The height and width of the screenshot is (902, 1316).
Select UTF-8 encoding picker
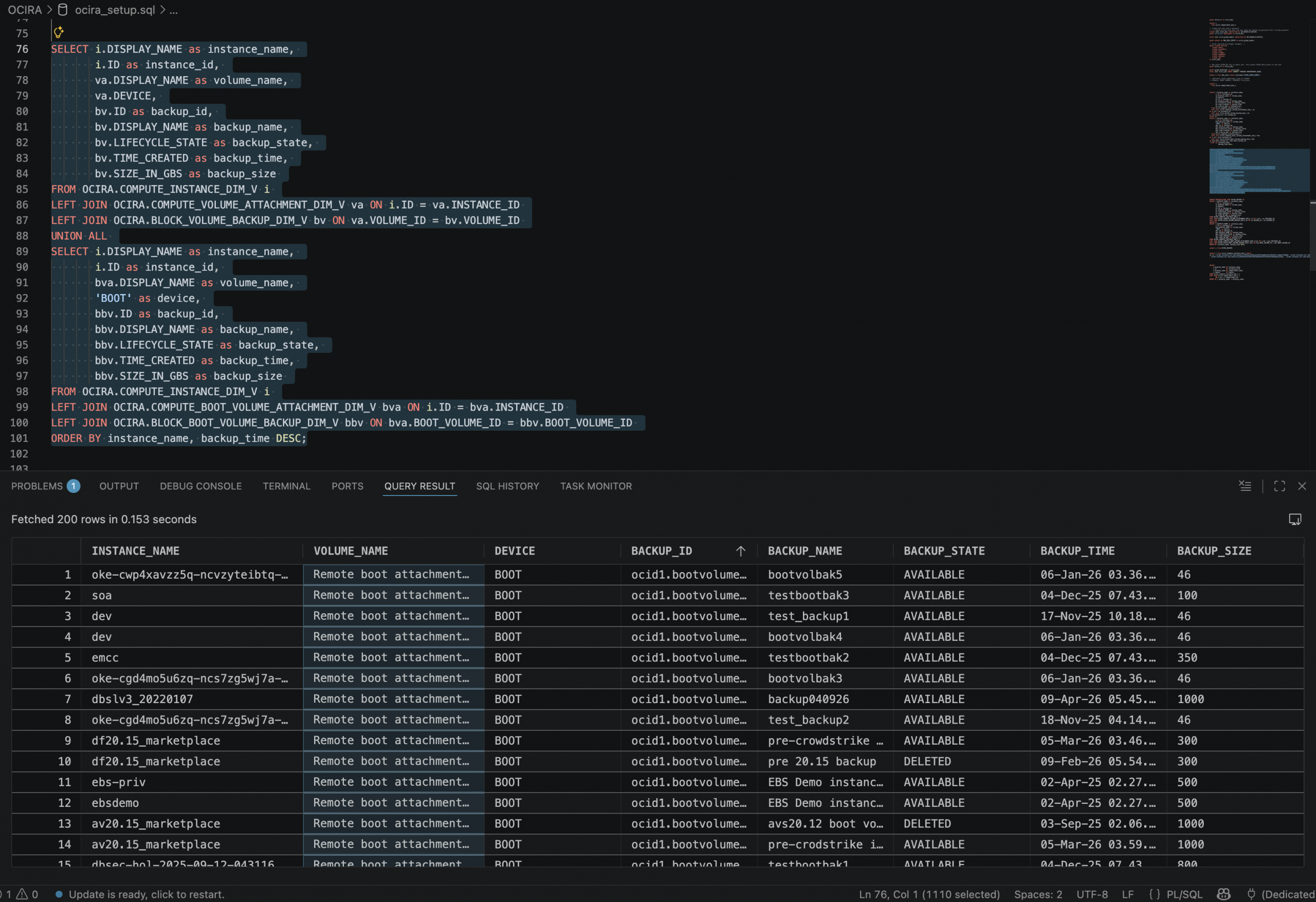(x=1092, y=894)
